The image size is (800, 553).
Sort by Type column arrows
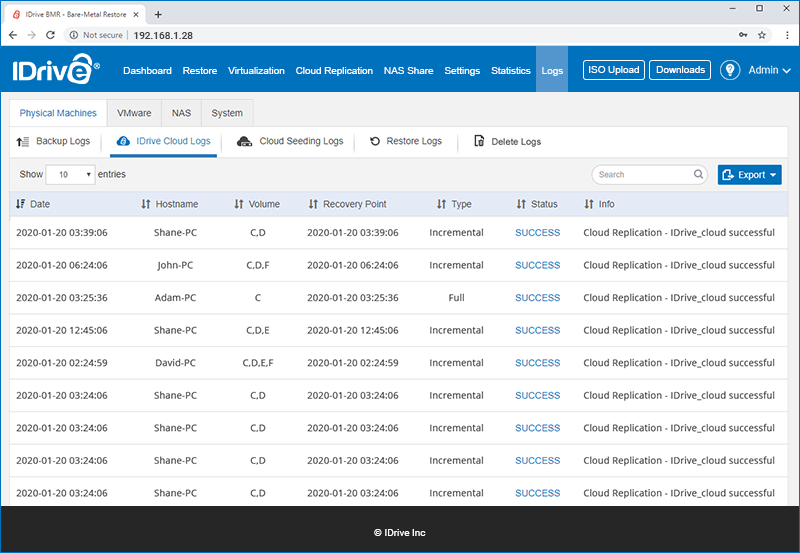[x=441, y=204]
